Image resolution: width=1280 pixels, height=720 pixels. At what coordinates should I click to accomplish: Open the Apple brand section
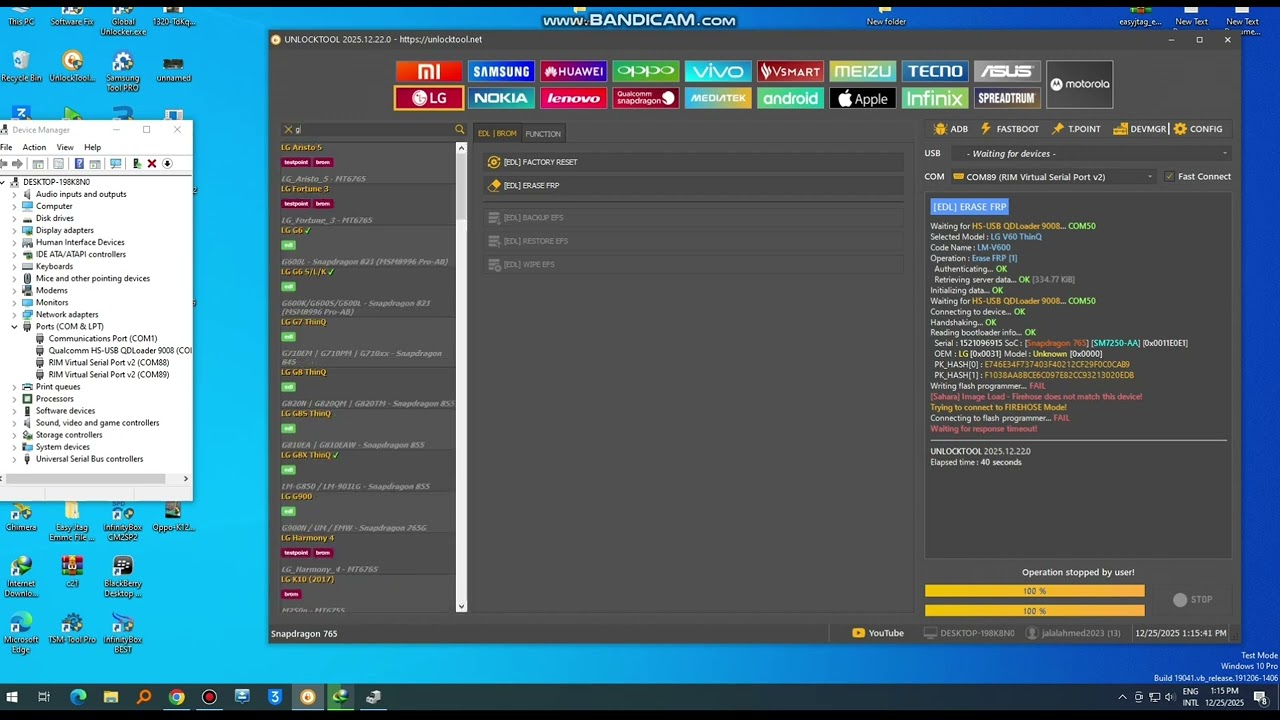point(862,98)
